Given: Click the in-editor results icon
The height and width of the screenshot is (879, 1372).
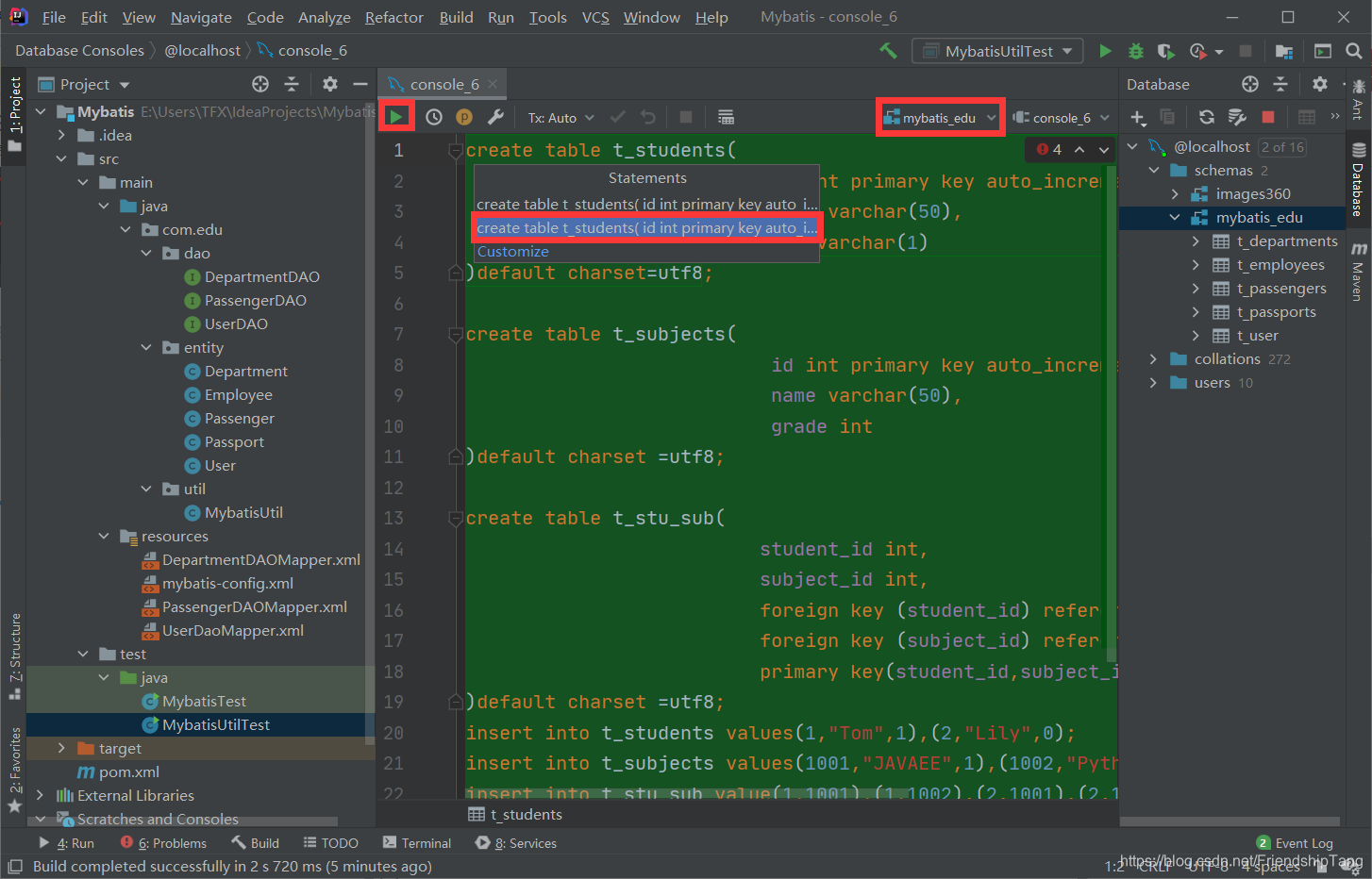Looking at the screenshot, I should coord(726,117).
